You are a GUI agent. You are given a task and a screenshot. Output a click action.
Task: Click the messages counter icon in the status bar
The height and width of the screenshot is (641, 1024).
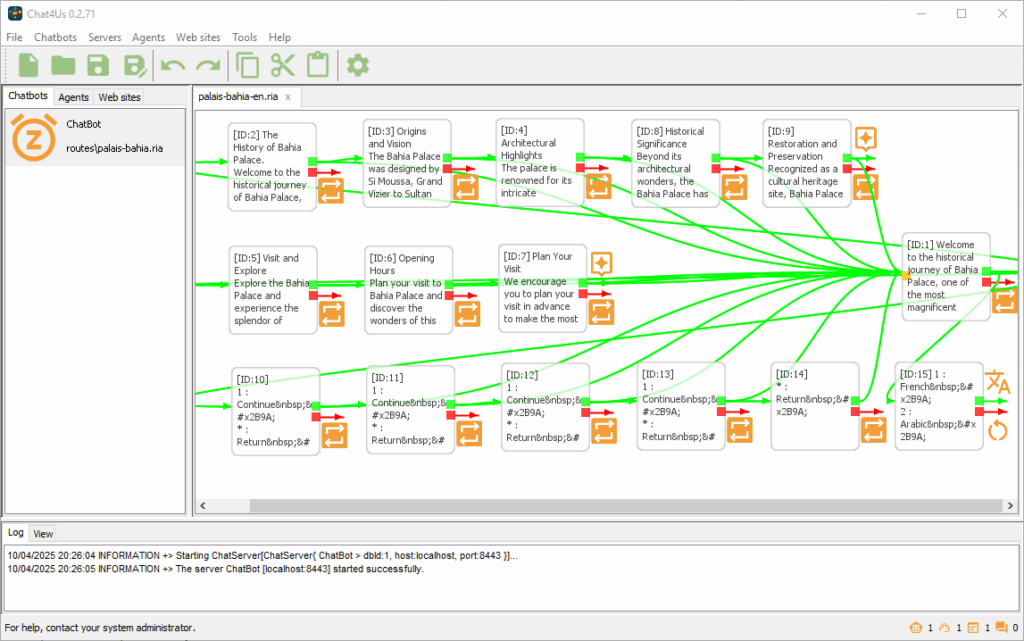pos(1000,627)
